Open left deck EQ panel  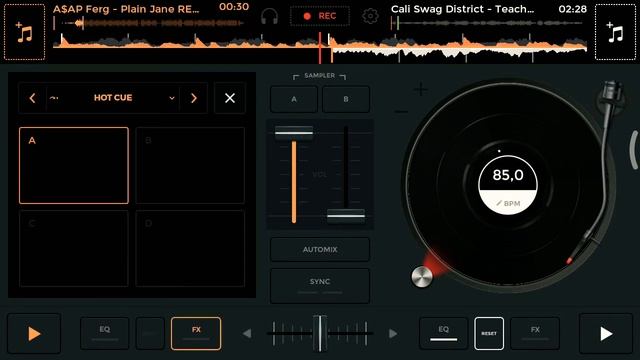pos(104,333)
